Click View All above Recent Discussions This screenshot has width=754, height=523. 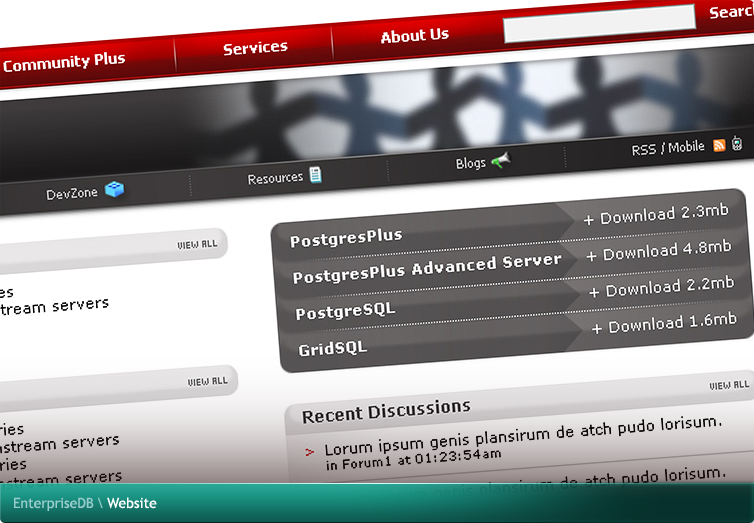point(729,385)
